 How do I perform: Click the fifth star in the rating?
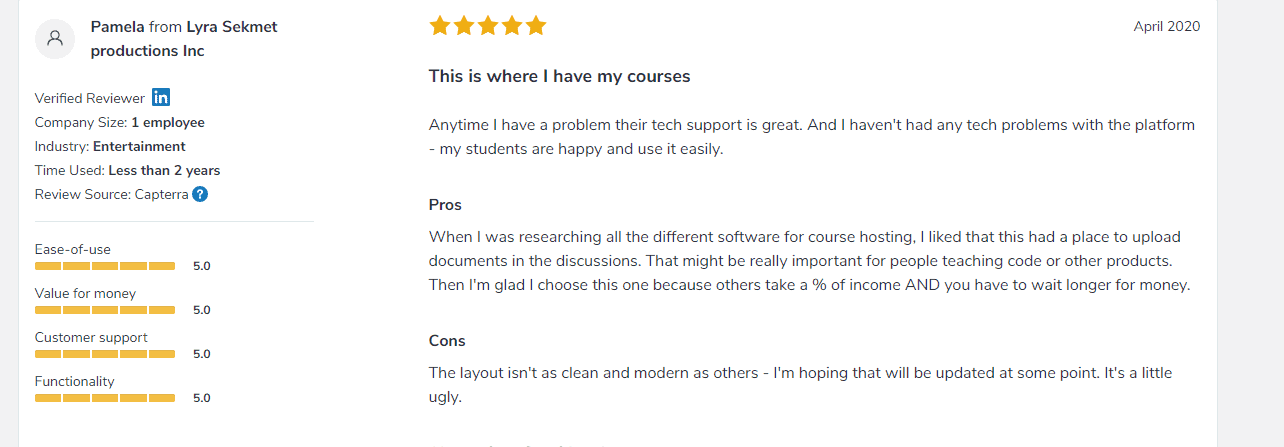[x=536, y=26]
